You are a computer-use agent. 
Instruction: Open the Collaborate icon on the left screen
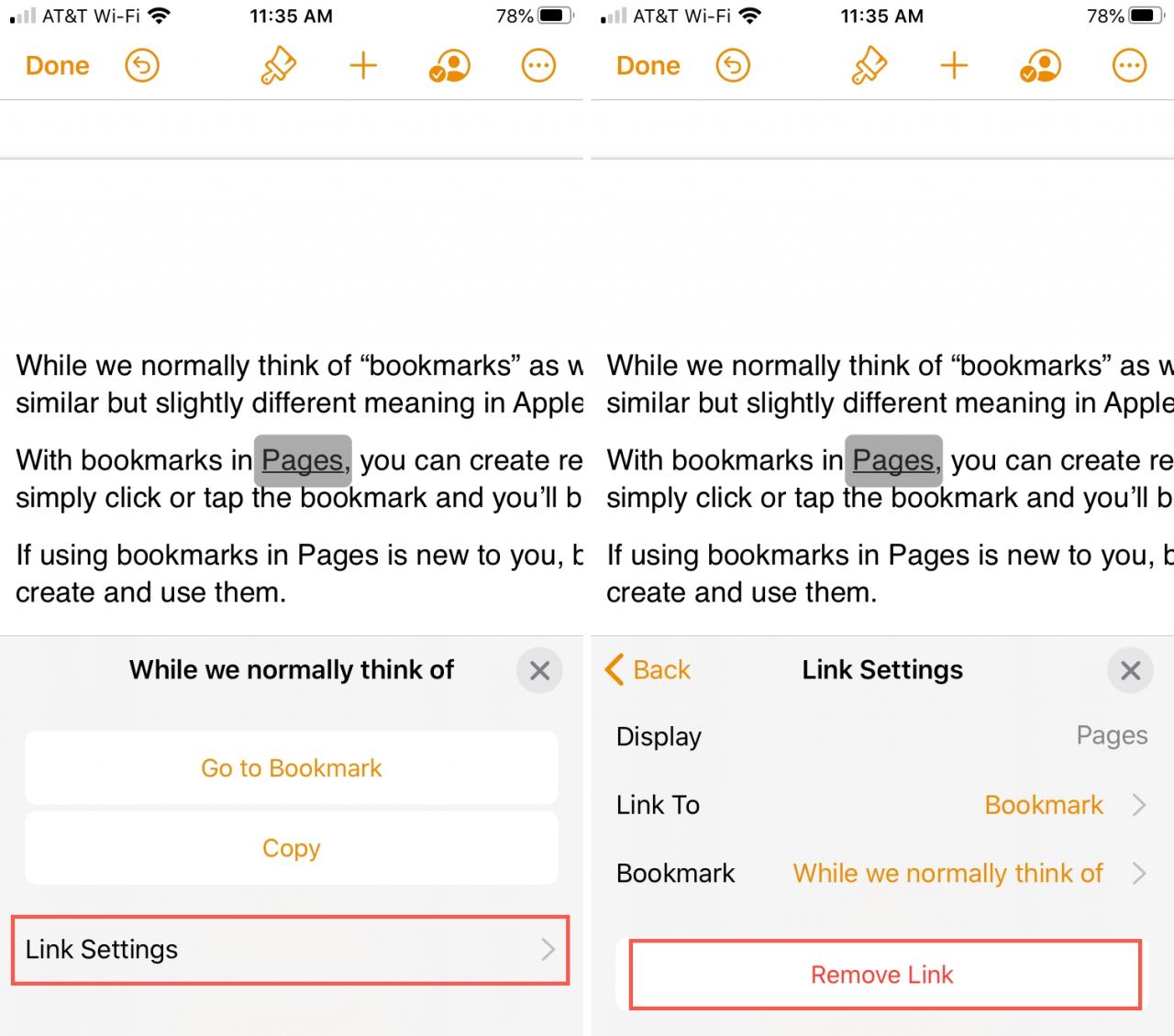point(449,66)
